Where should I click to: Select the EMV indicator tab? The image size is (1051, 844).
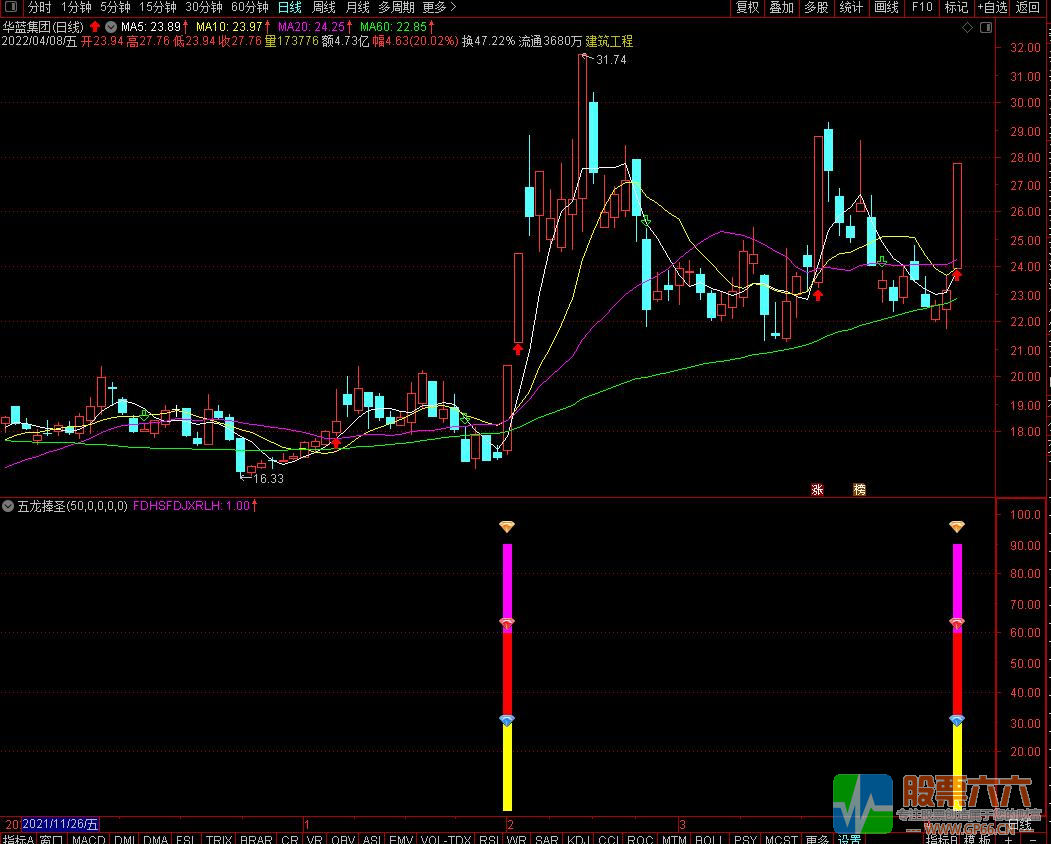(x=401, y=839)
